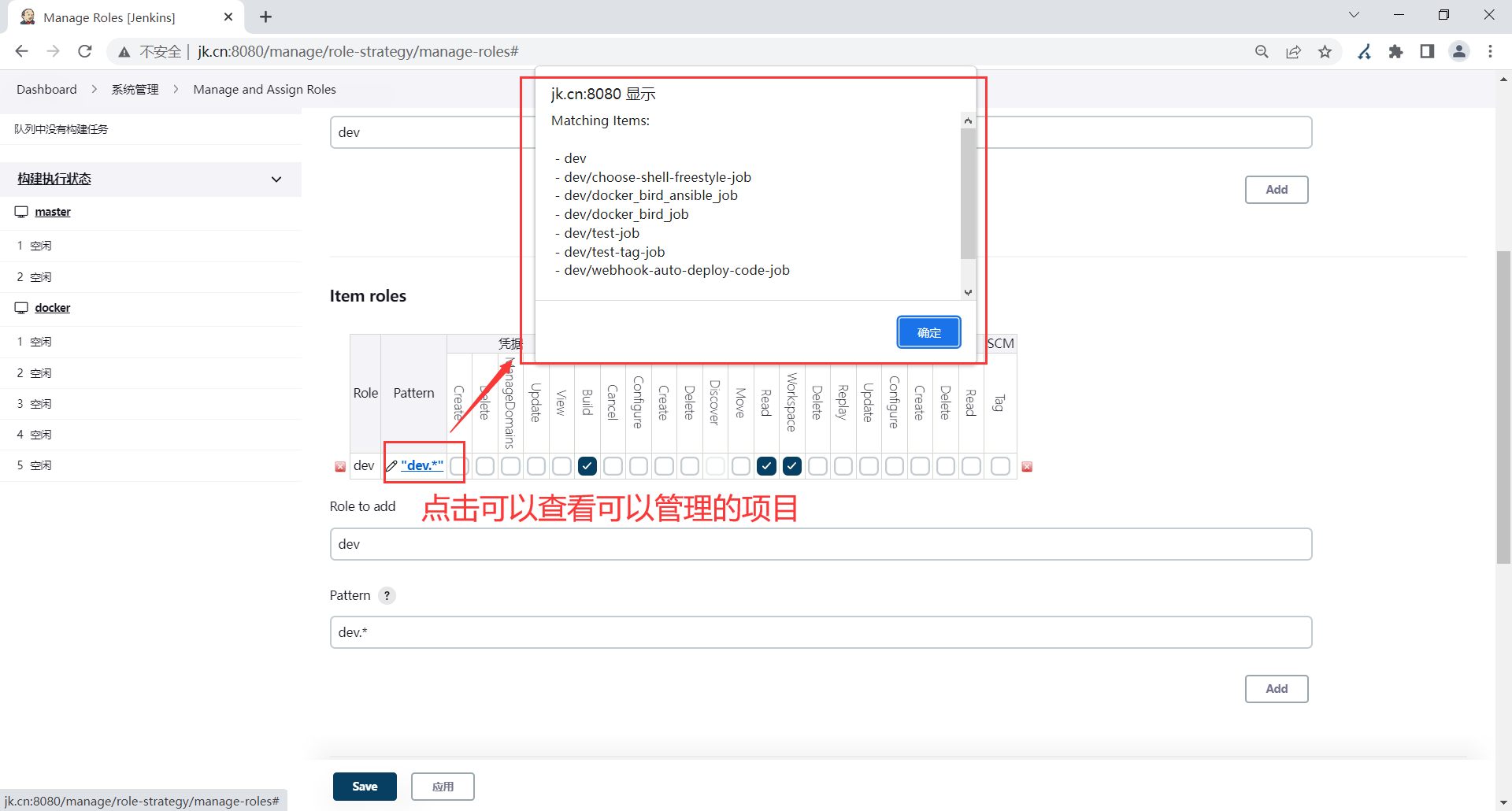Focus the Role to add input field

(821, 544)
